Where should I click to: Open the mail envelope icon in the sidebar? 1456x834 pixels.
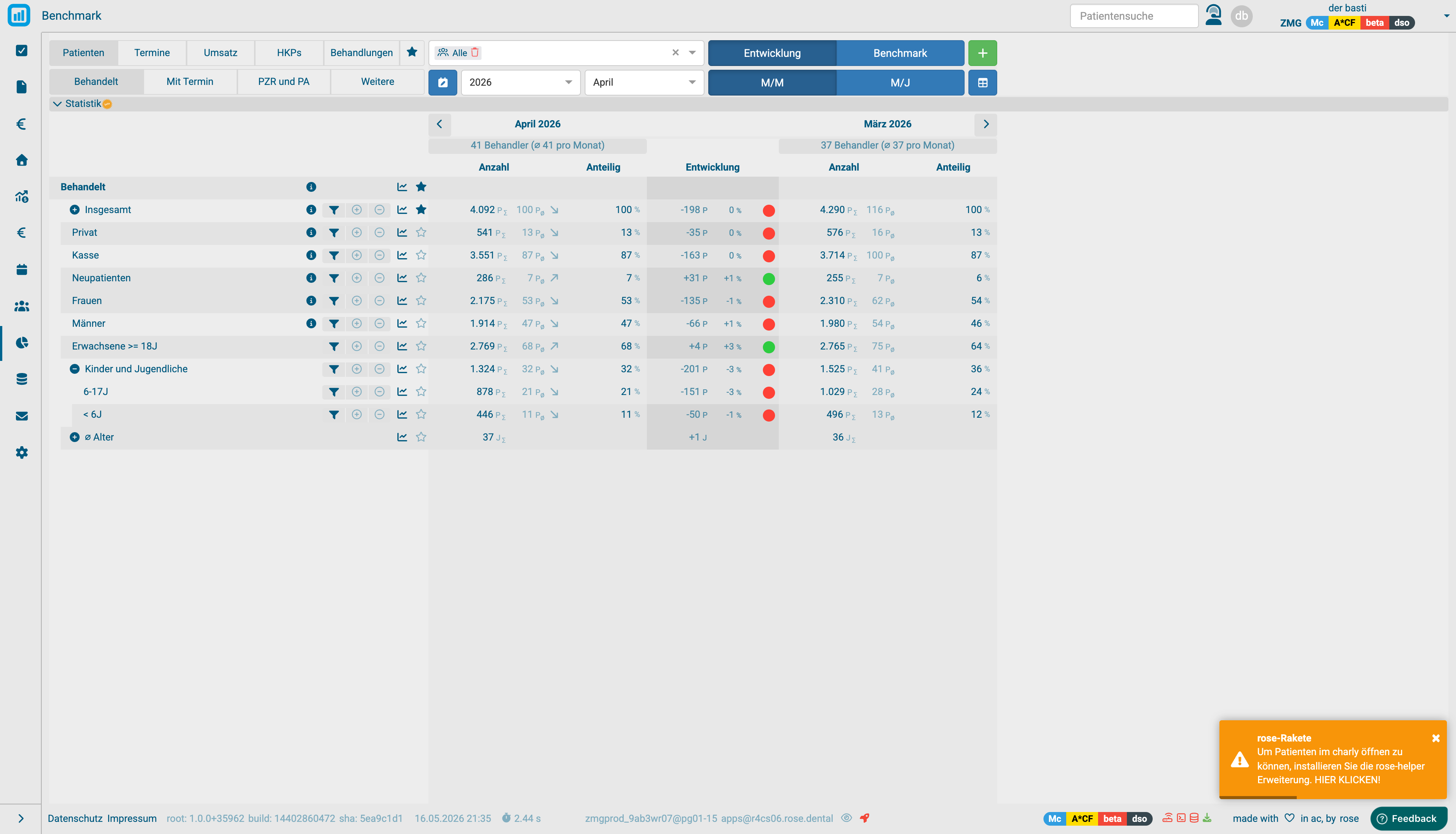point(22,416)
